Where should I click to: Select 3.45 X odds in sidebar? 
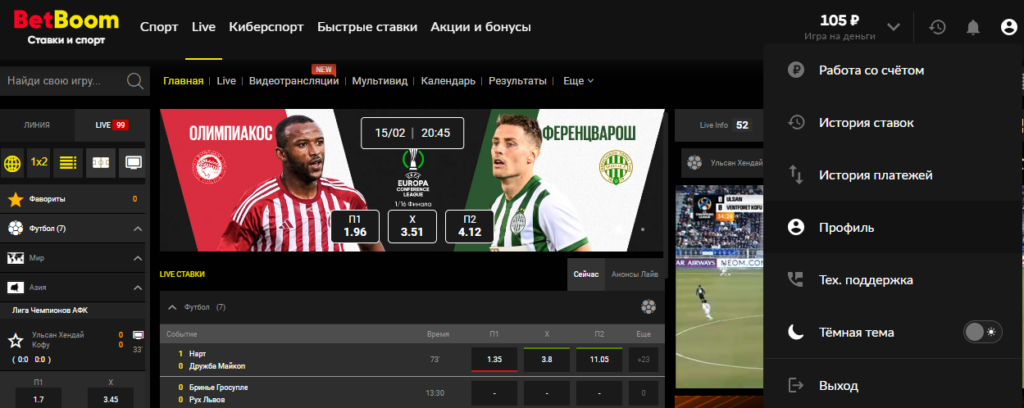tap(110, 398)
